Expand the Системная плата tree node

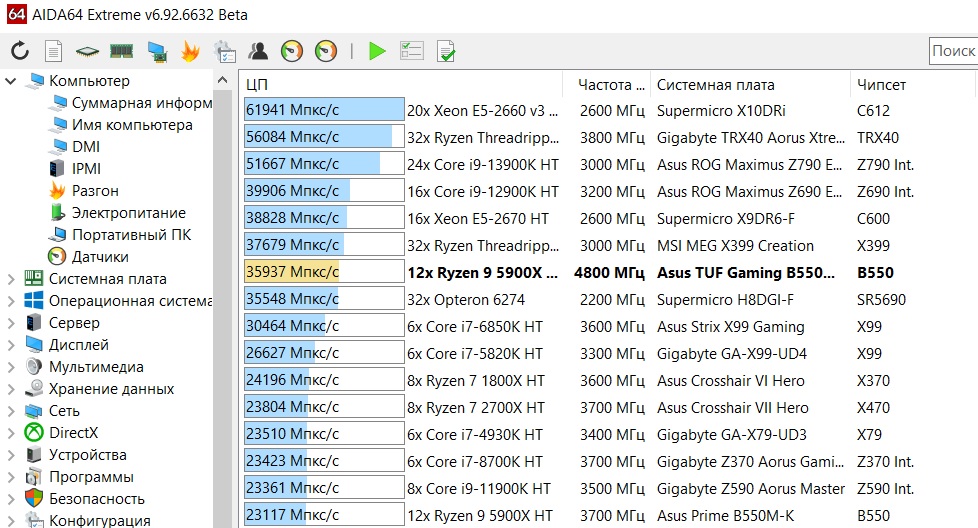11,279
